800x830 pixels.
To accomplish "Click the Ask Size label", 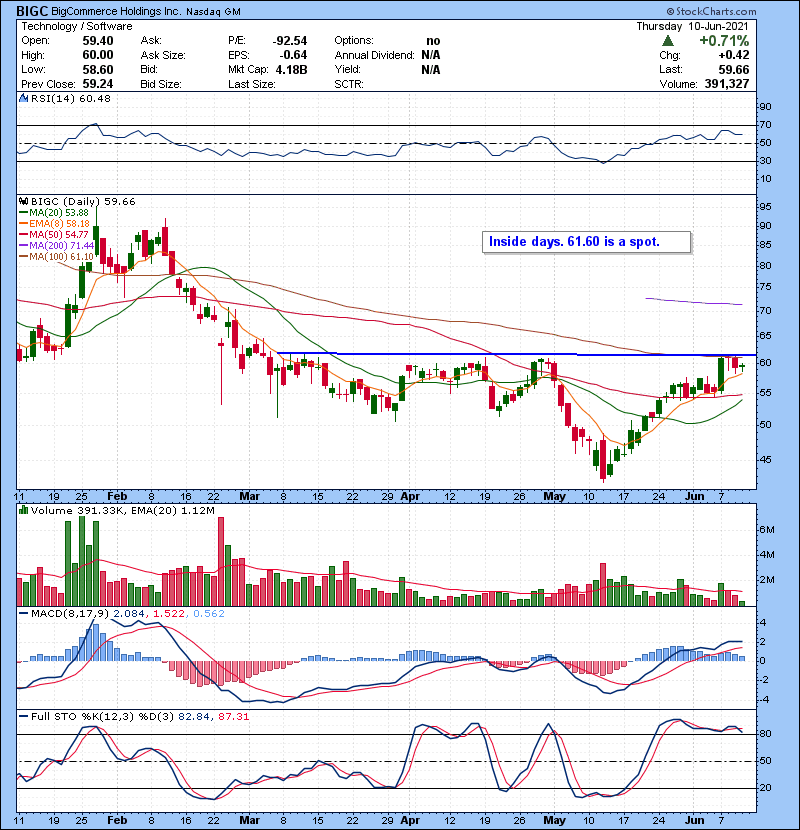I will click(163, 55).
